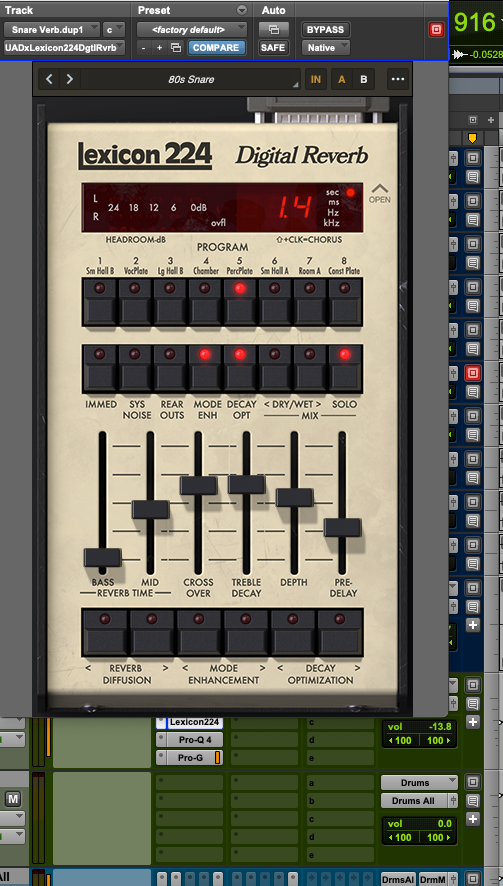
Task: Open the Preset settings dropdown arrow
Action: pyautogui.click(x=242, y=10)
